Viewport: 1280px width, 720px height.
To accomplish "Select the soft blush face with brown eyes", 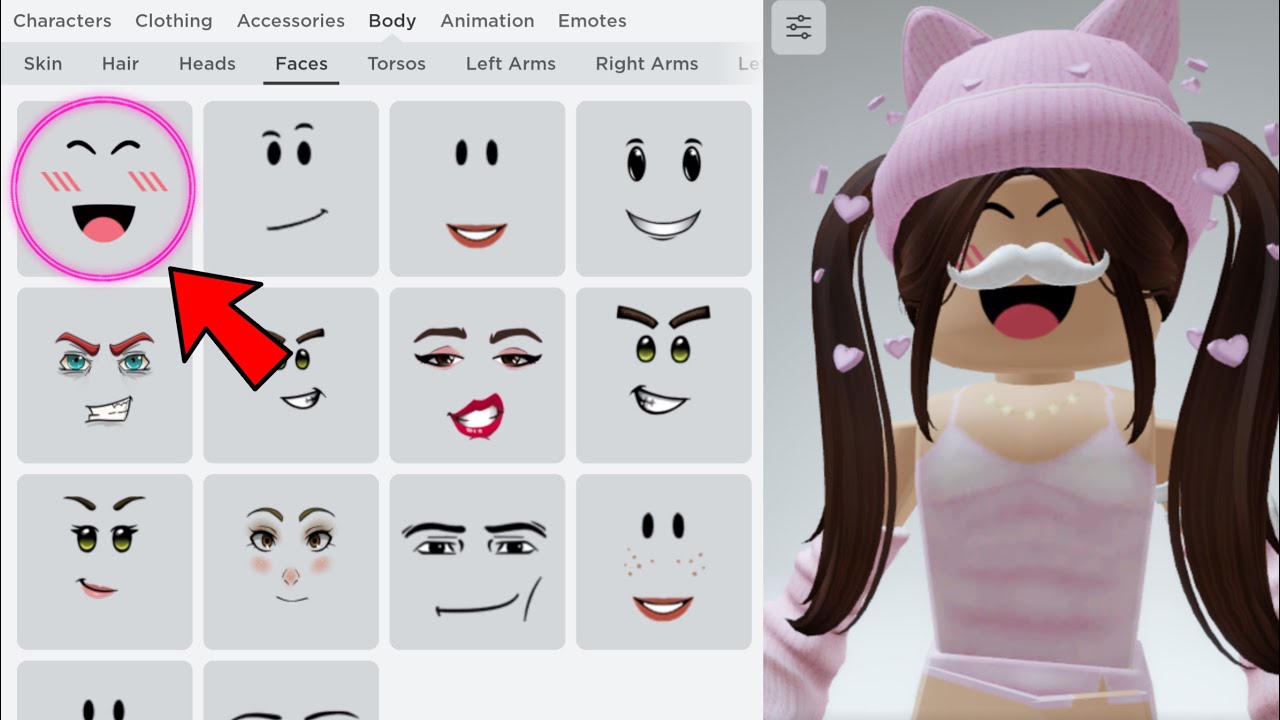I will tap(291, 561).
